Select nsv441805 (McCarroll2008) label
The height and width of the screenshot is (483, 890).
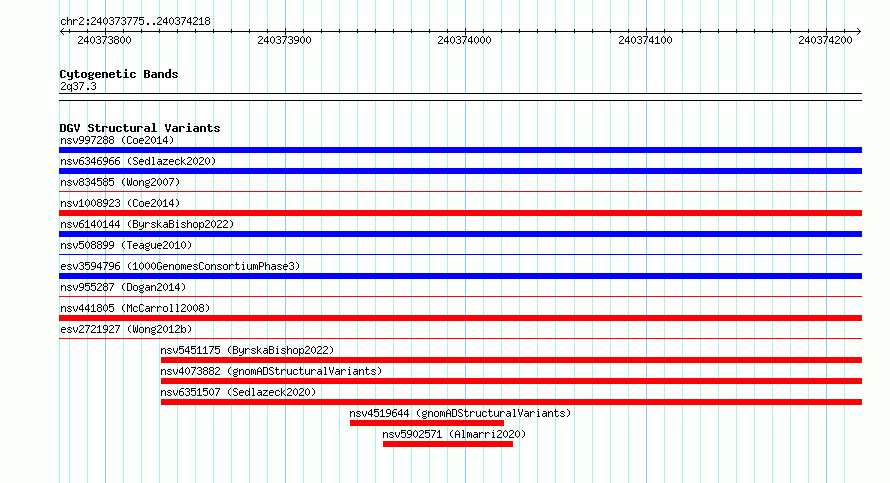135,308
